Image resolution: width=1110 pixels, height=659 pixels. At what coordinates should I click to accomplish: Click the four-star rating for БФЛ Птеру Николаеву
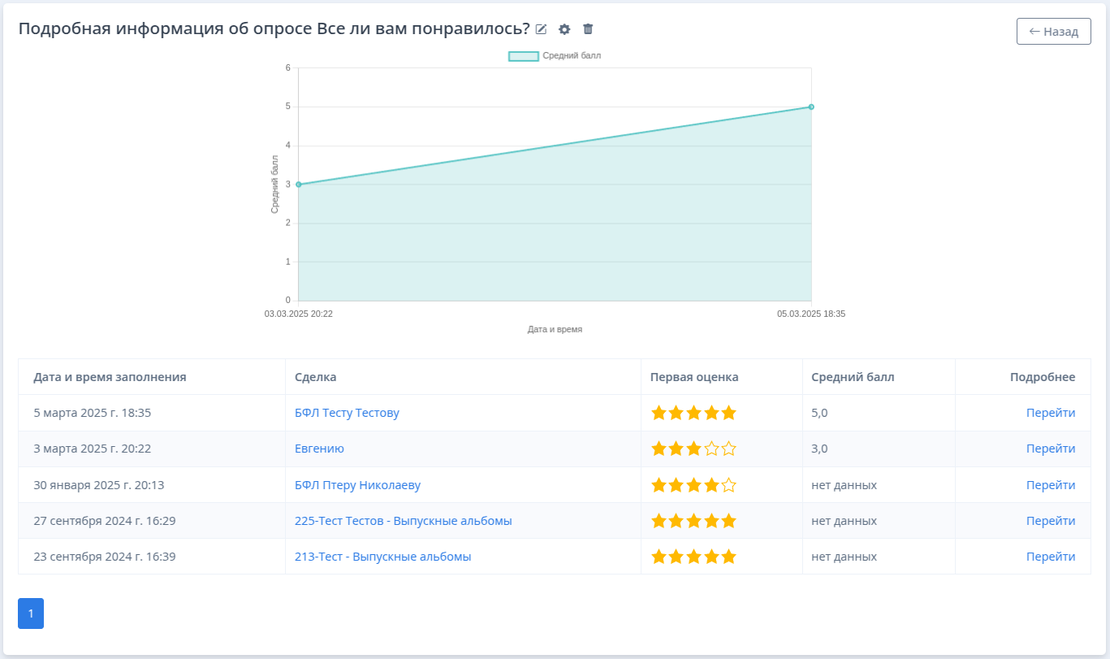(x=693, y=485)
